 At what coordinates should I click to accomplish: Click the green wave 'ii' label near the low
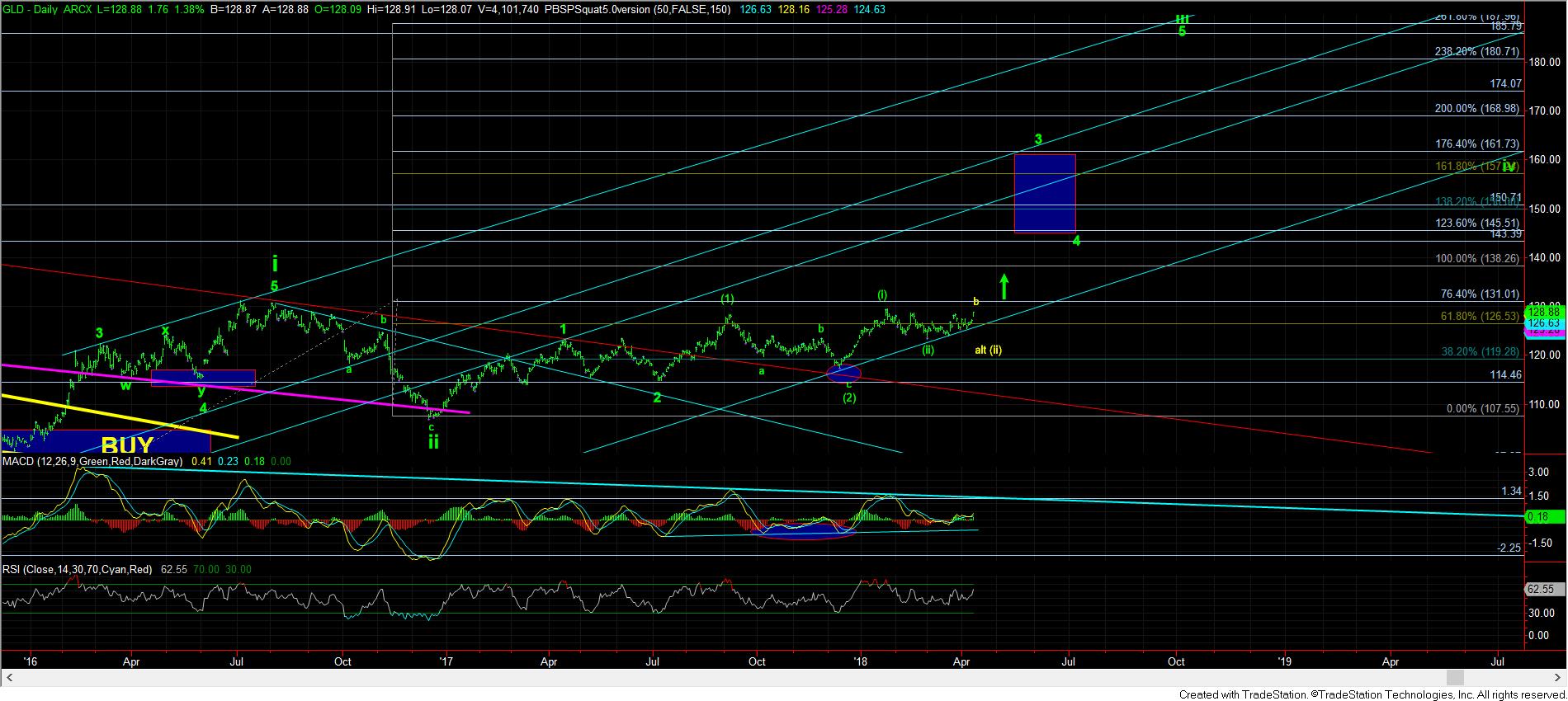click(x=433, y=442)
